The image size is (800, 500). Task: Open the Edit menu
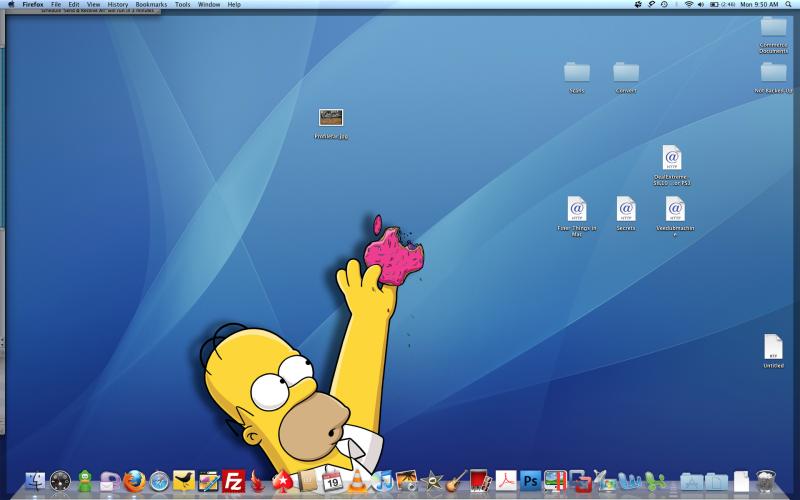click(x=74, y=4)
